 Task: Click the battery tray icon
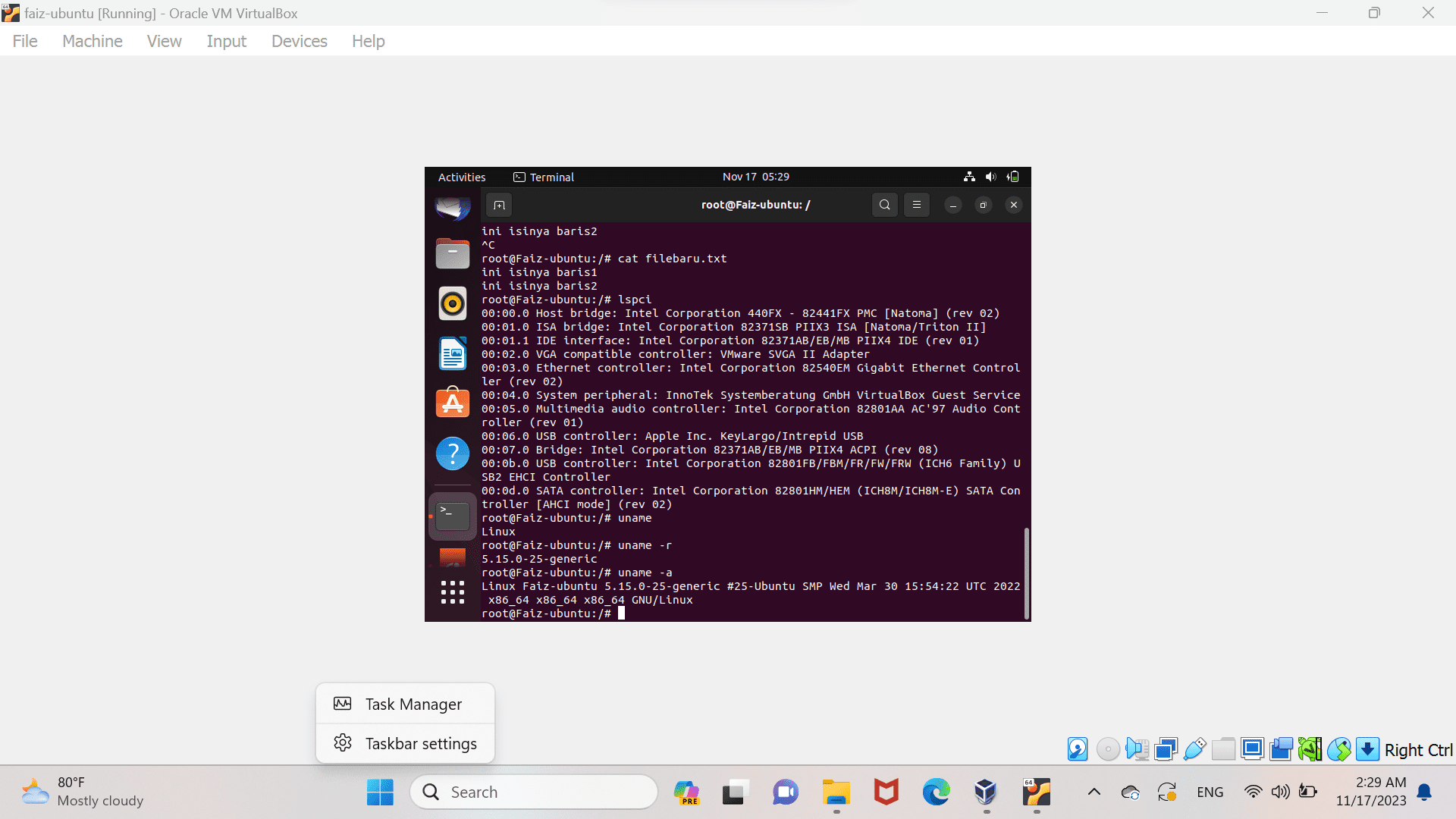tap(1308, 792)
